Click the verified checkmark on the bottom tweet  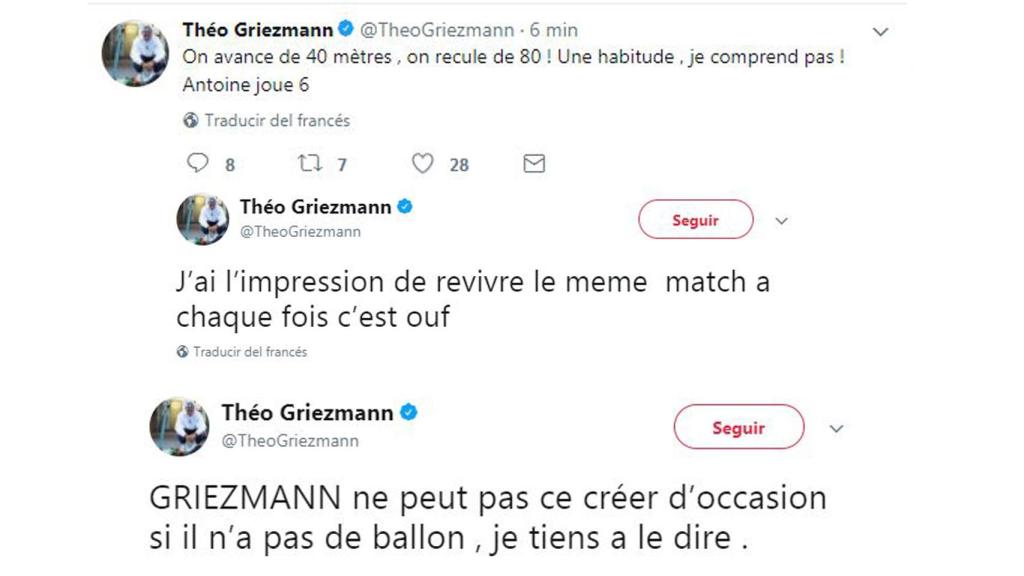(x=408, y=410)
